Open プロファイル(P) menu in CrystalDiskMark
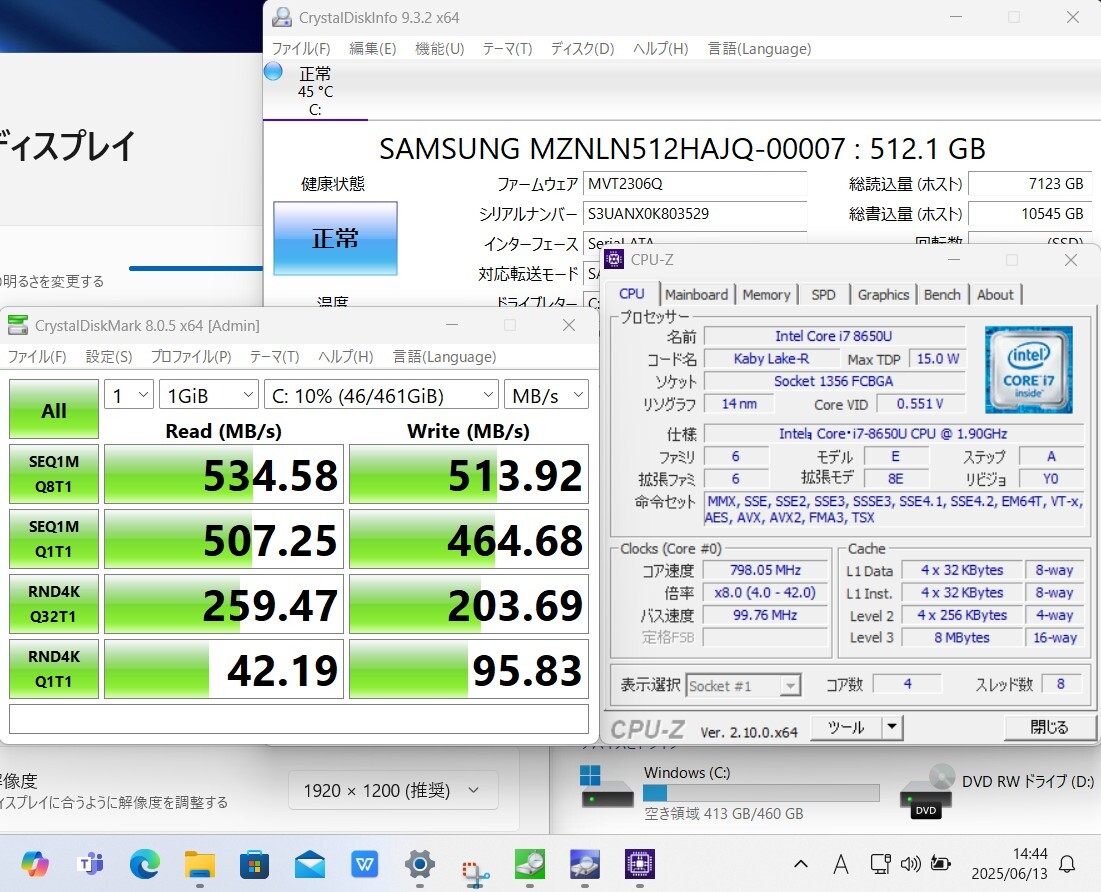The height and width of the screenshot is (892, 1101). [191, 357]
